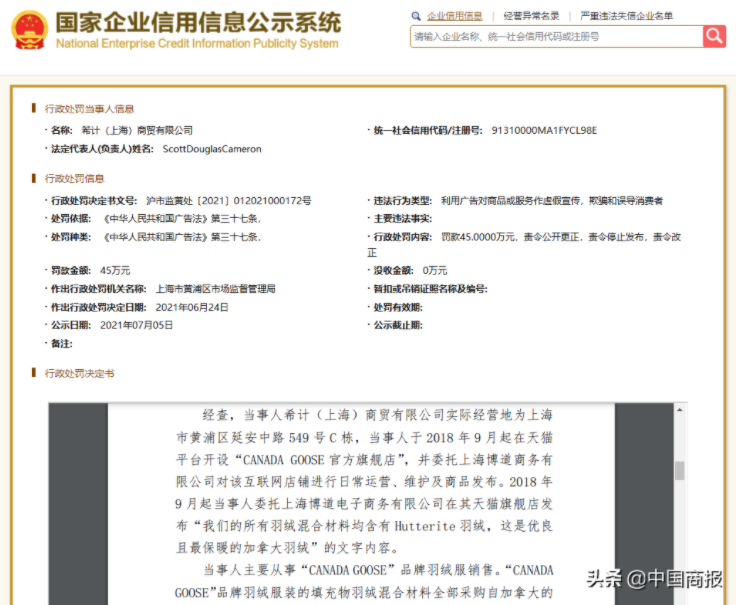736x605 pixels.
Task: Click the penalty content text 罚款45.0000万元
Action: click(478, 237)
